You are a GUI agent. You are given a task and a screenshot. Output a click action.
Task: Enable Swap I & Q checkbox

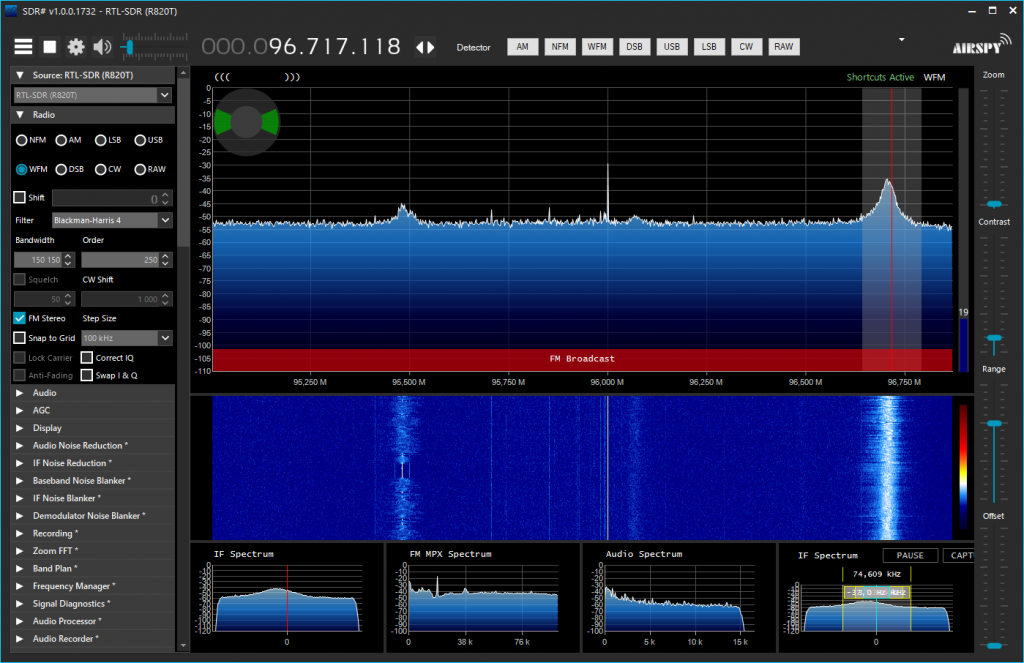point(87,375)
